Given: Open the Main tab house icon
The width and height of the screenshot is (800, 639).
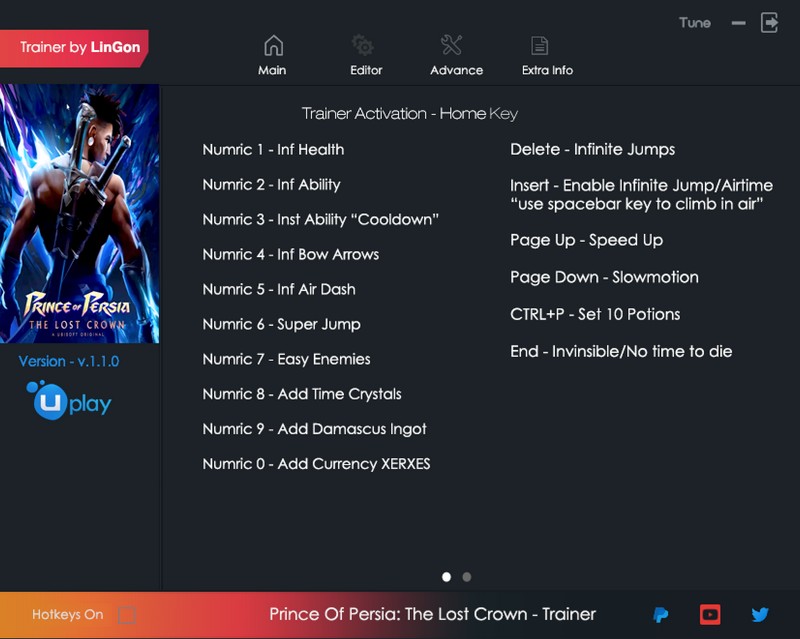Looking at the screenshot, I should pyautogui.click(x=273, y=45).
